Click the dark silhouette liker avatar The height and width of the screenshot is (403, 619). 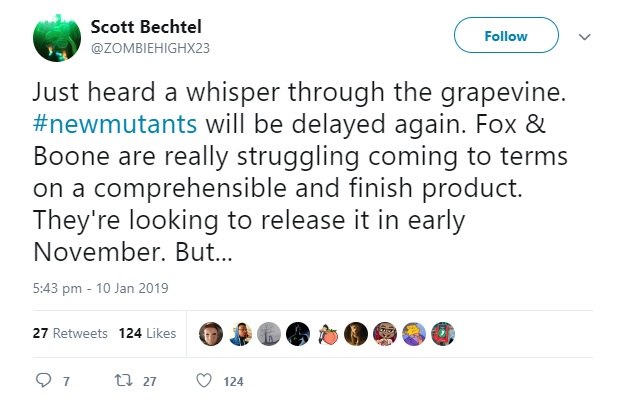point(297,333)
